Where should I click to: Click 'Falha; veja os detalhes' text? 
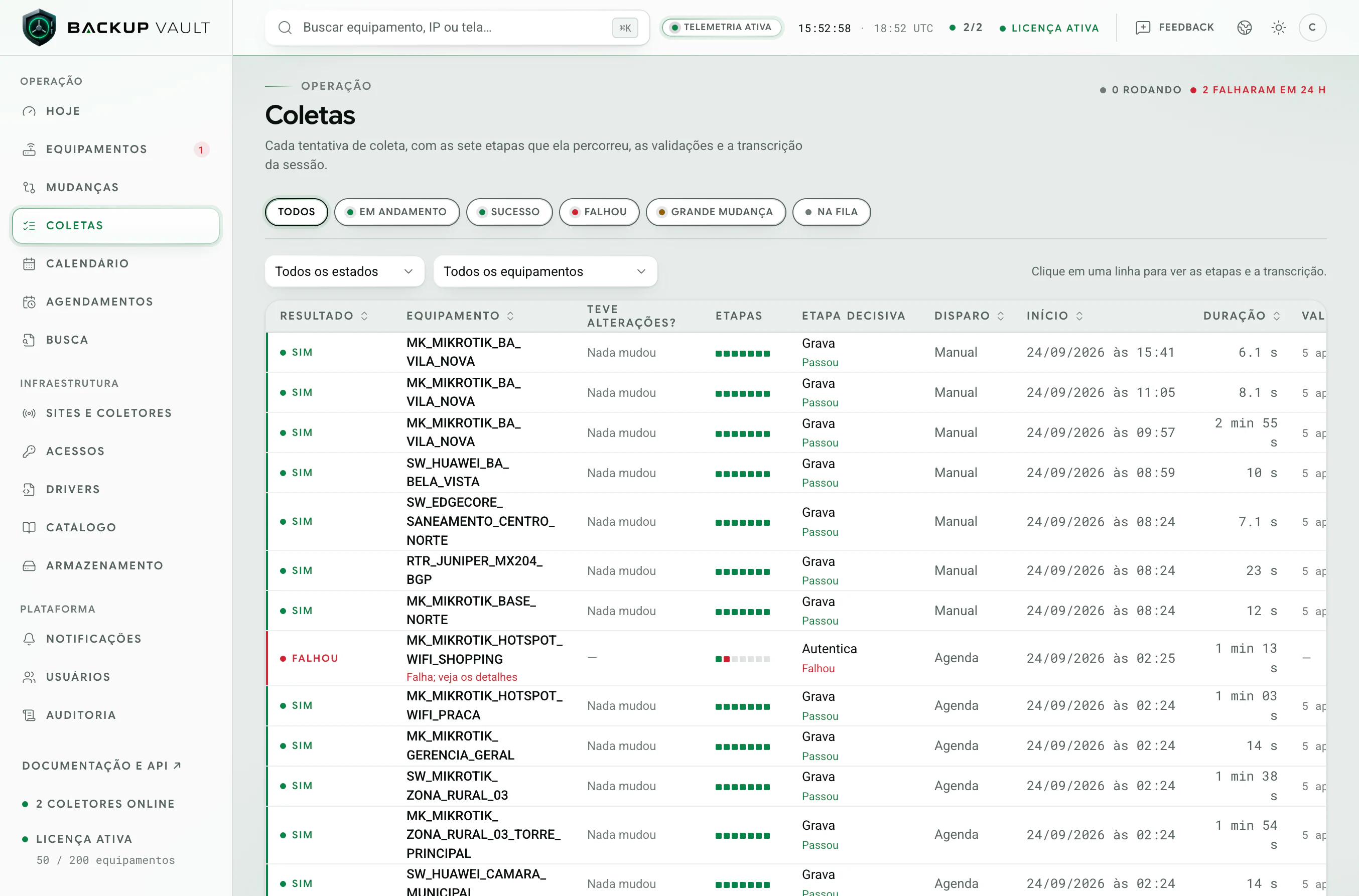(462, 677)
